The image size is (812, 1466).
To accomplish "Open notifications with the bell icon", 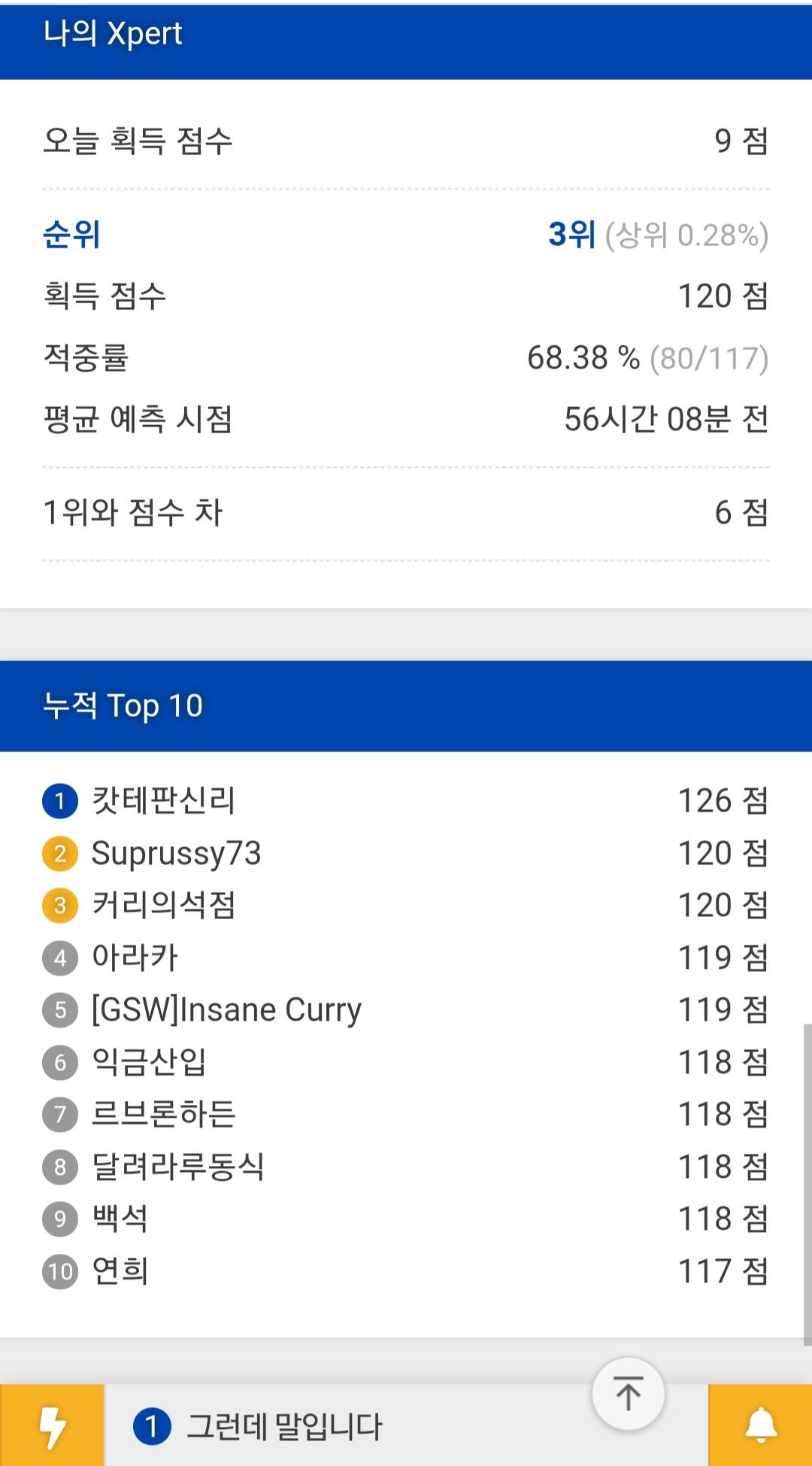I will [x=760, y=1425].
